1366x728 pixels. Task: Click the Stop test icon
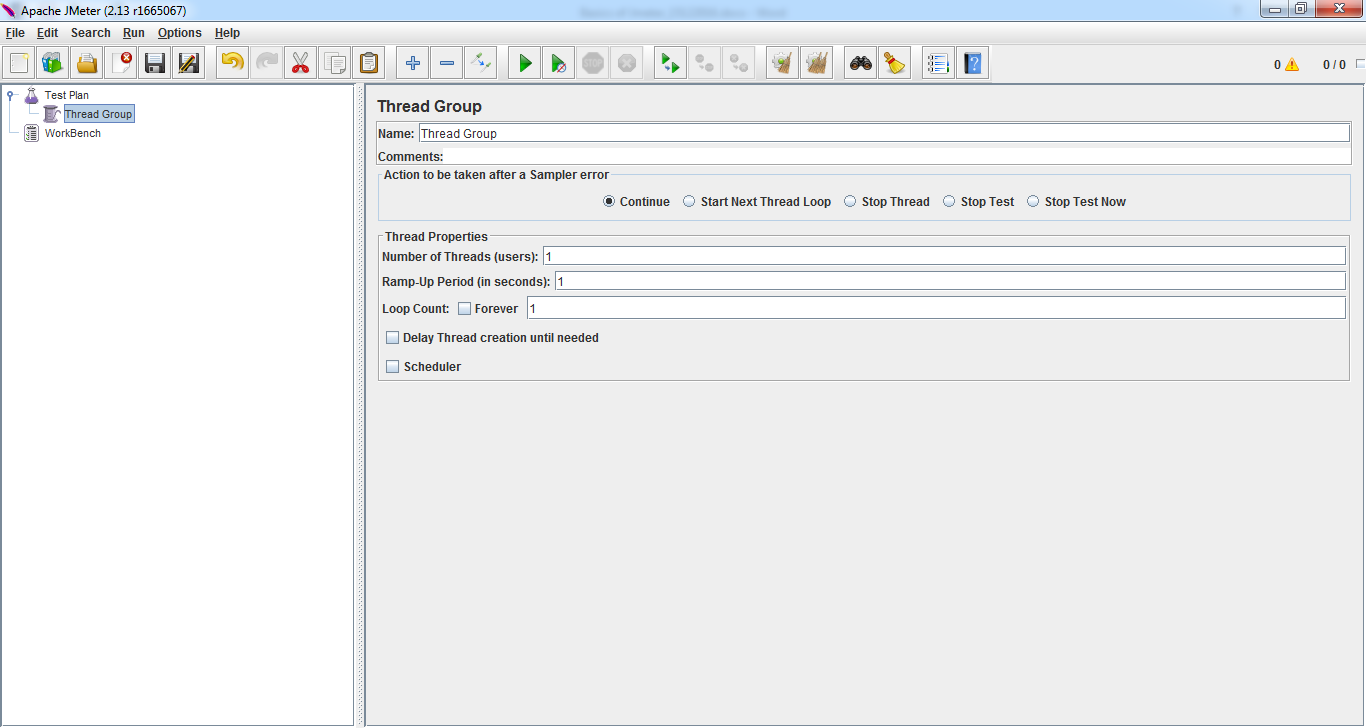coord(593,64)
